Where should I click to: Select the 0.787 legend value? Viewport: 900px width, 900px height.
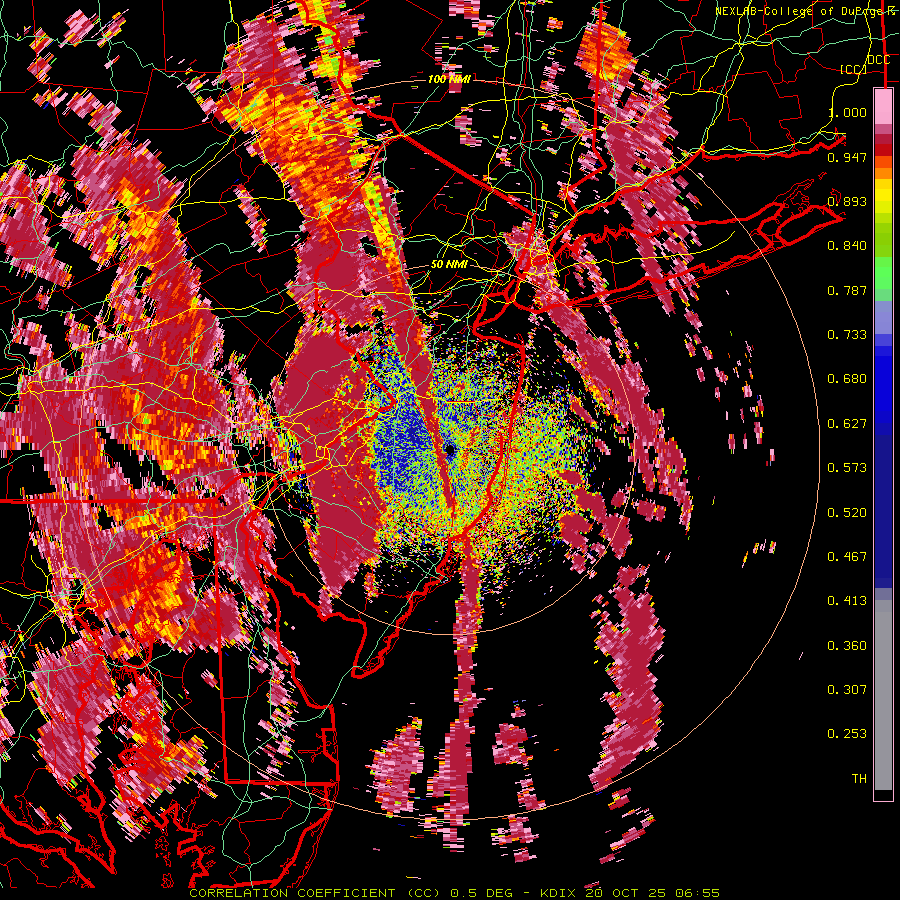coord(847,290)
